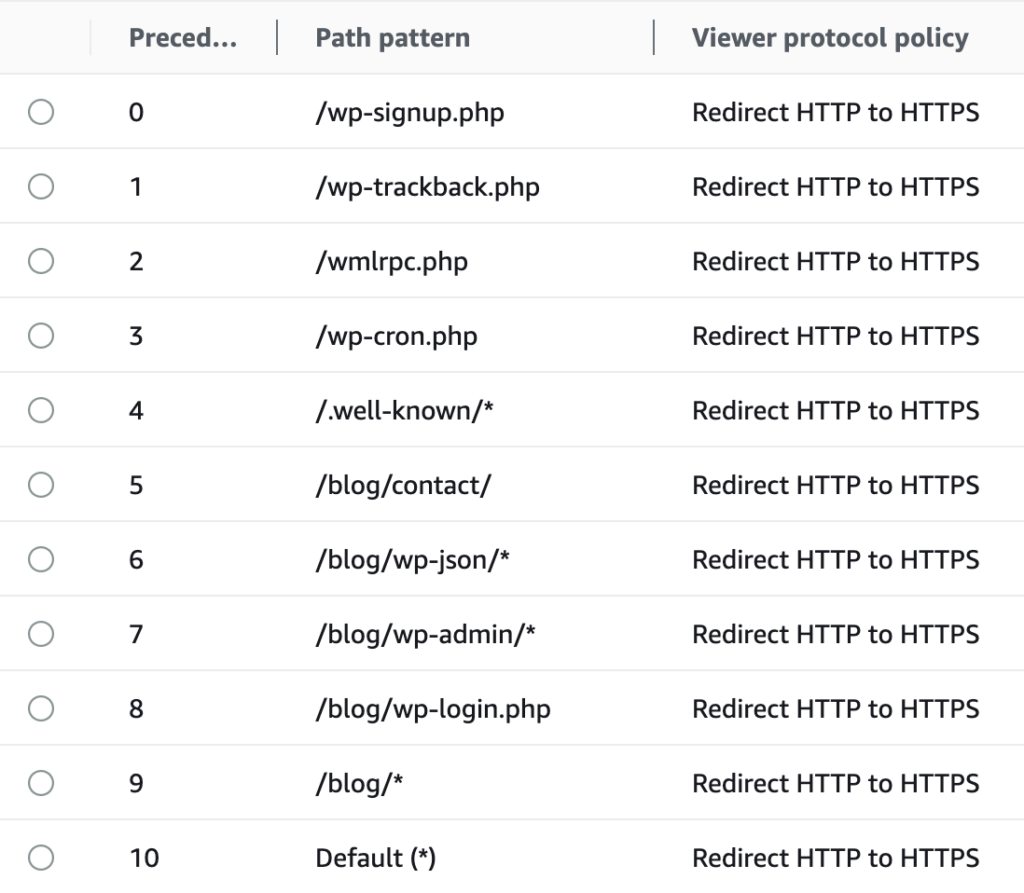Select the /blog/wp-admin/* behavior radio button

[41, 634]
